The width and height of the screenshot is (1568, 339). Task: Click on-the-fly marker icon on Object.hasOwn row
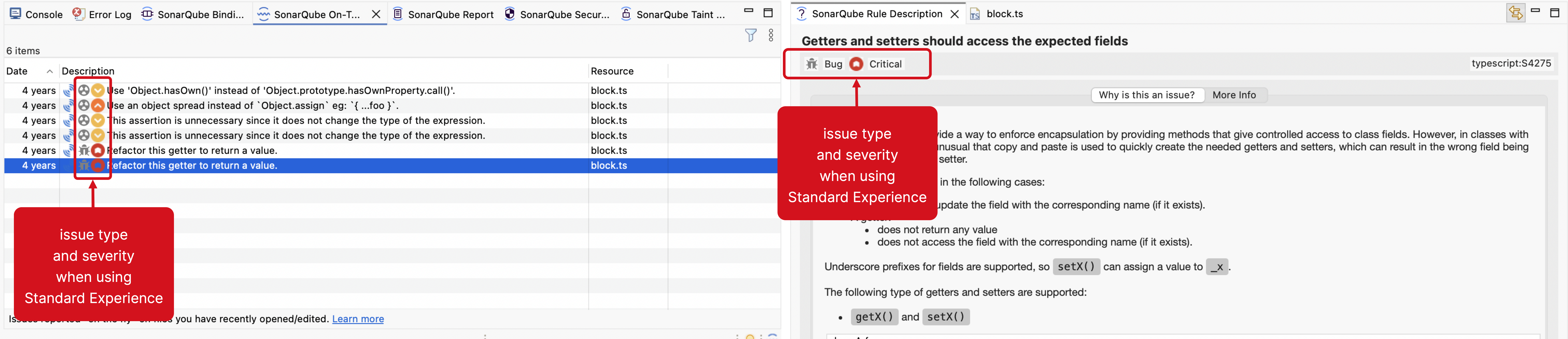(69, 91)
